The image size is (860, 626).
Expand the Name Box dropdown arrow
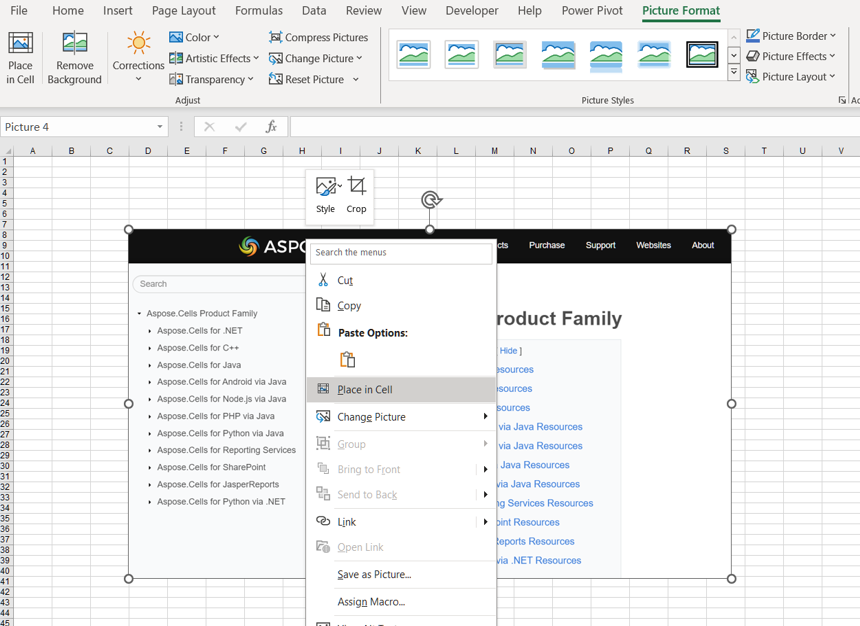pos(160,127)
